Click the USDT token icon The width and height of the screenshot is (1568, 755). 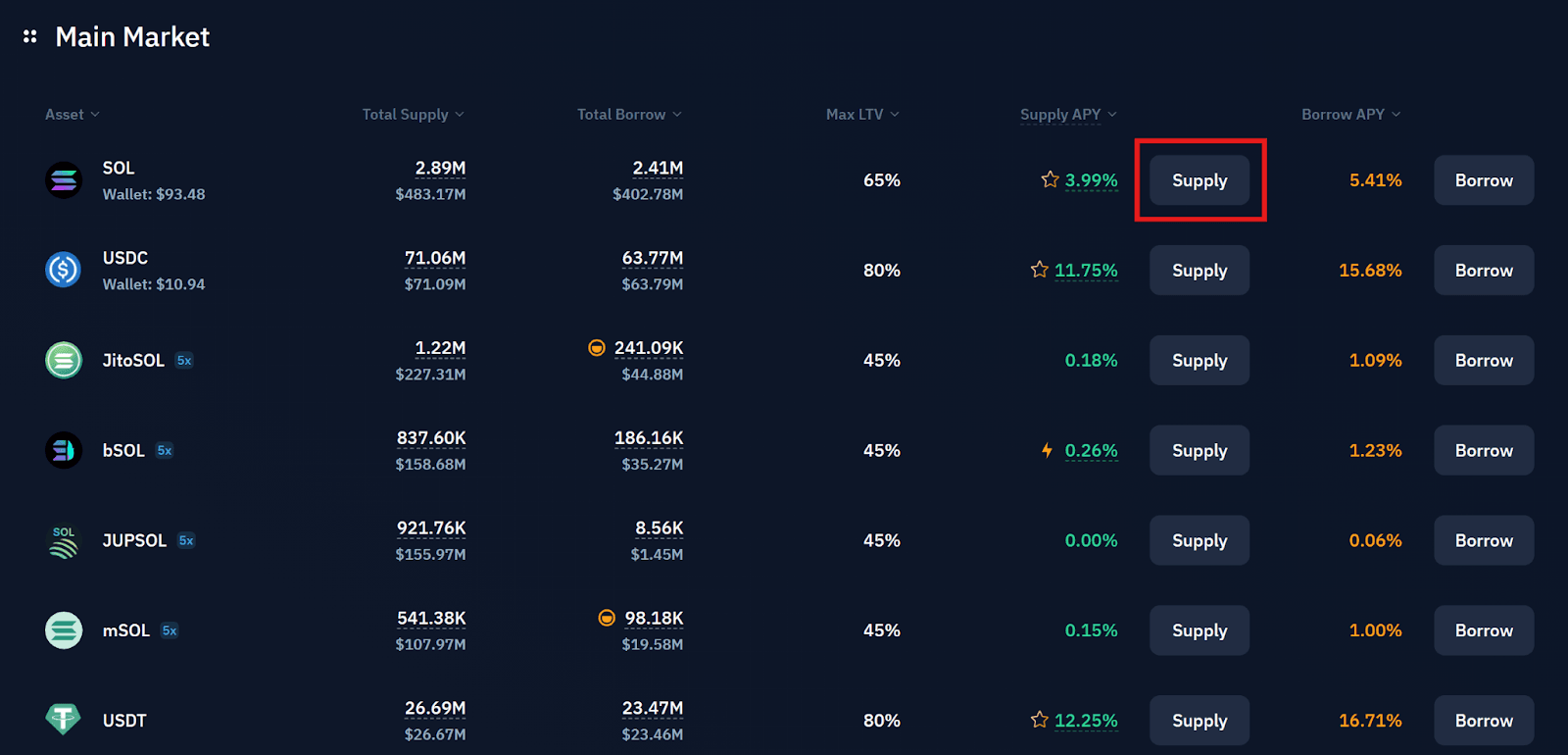click(64, 720)
